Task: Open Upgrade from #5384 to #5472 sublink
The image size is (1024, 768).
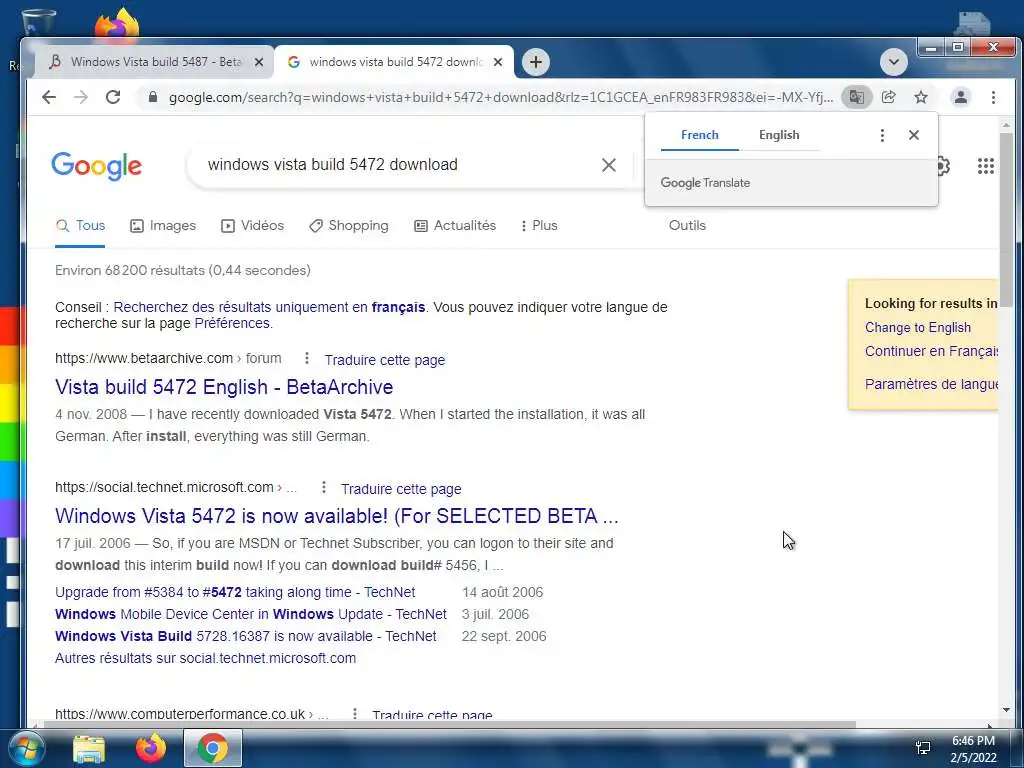Action: tap(235, 593)
